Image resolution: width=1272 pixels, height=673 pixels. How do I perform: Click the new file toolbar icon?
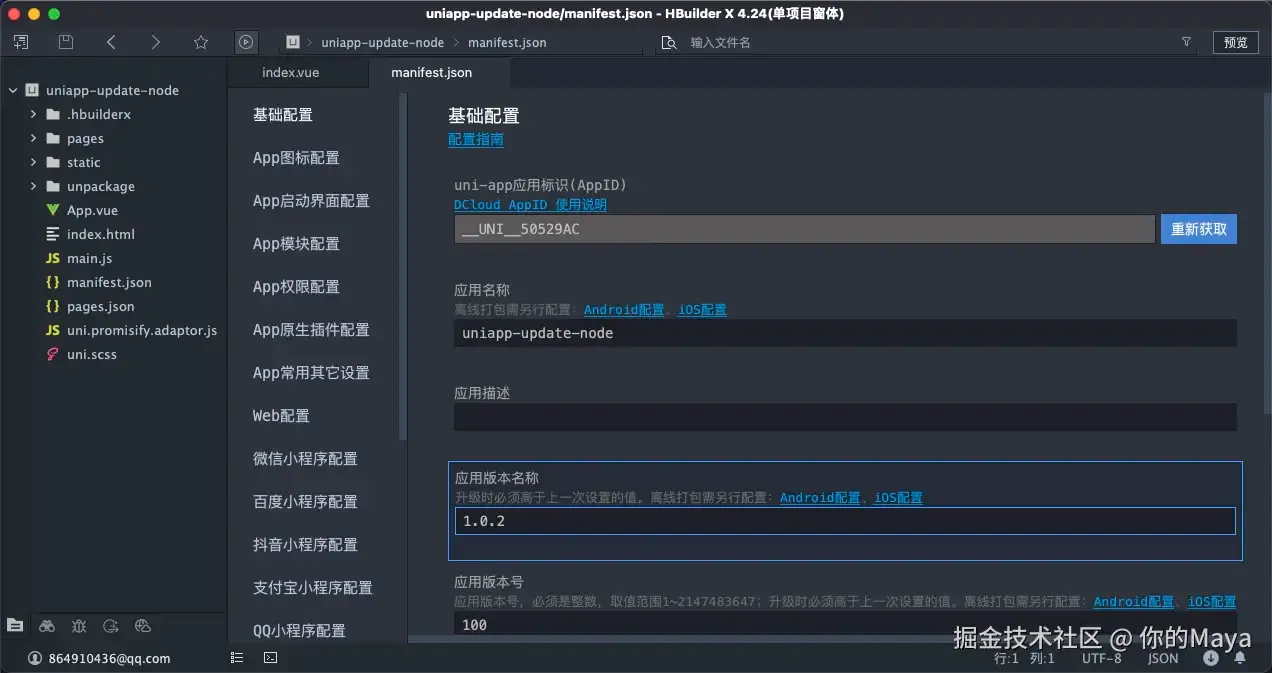click(21, 42)
